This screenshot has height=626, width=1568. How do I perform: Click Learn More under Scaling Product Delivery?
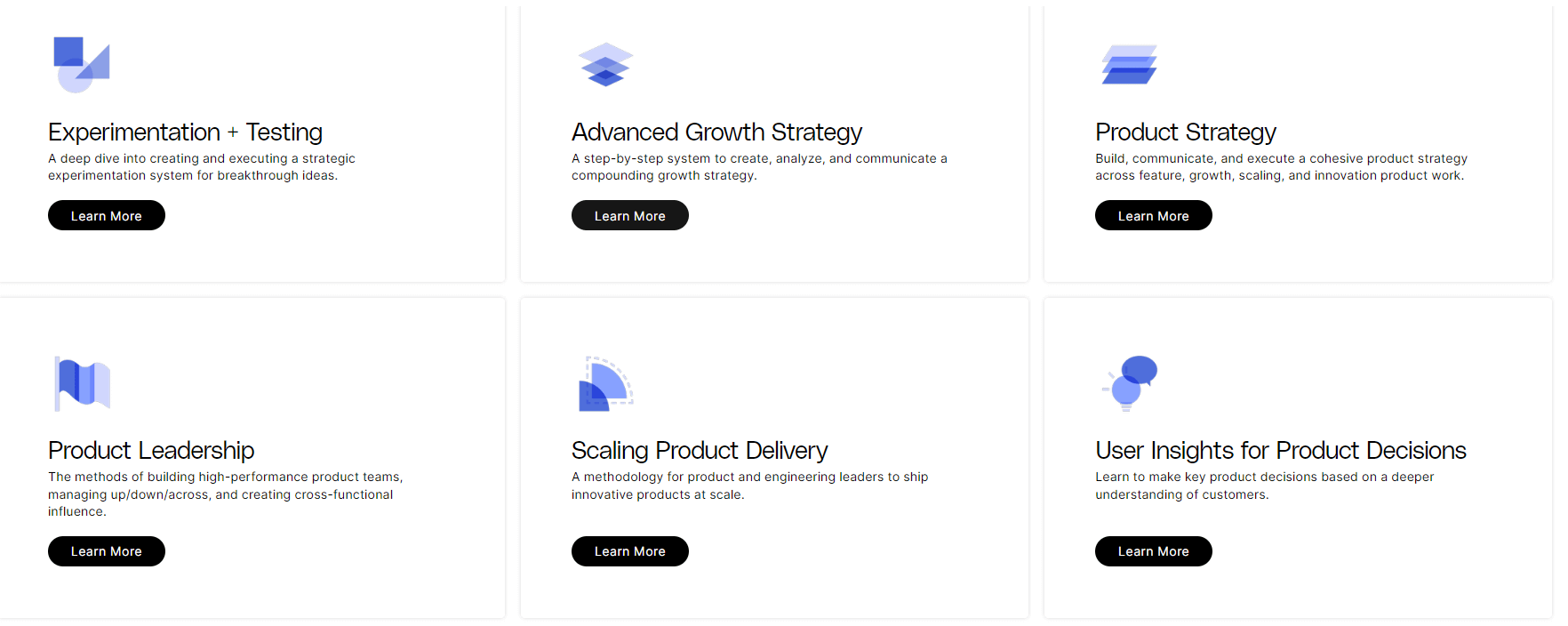click(629, 551)
